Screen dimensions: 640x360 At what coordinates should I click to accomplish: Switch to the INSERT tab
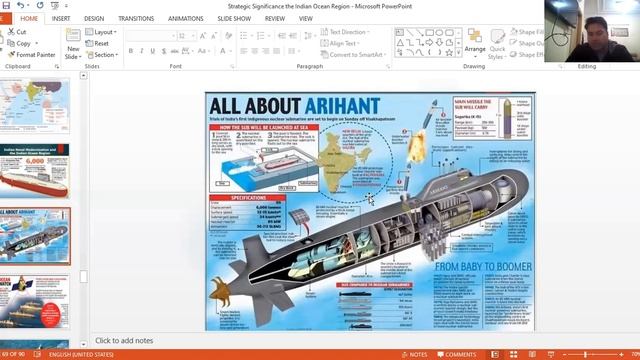click(x=61, y=18)
